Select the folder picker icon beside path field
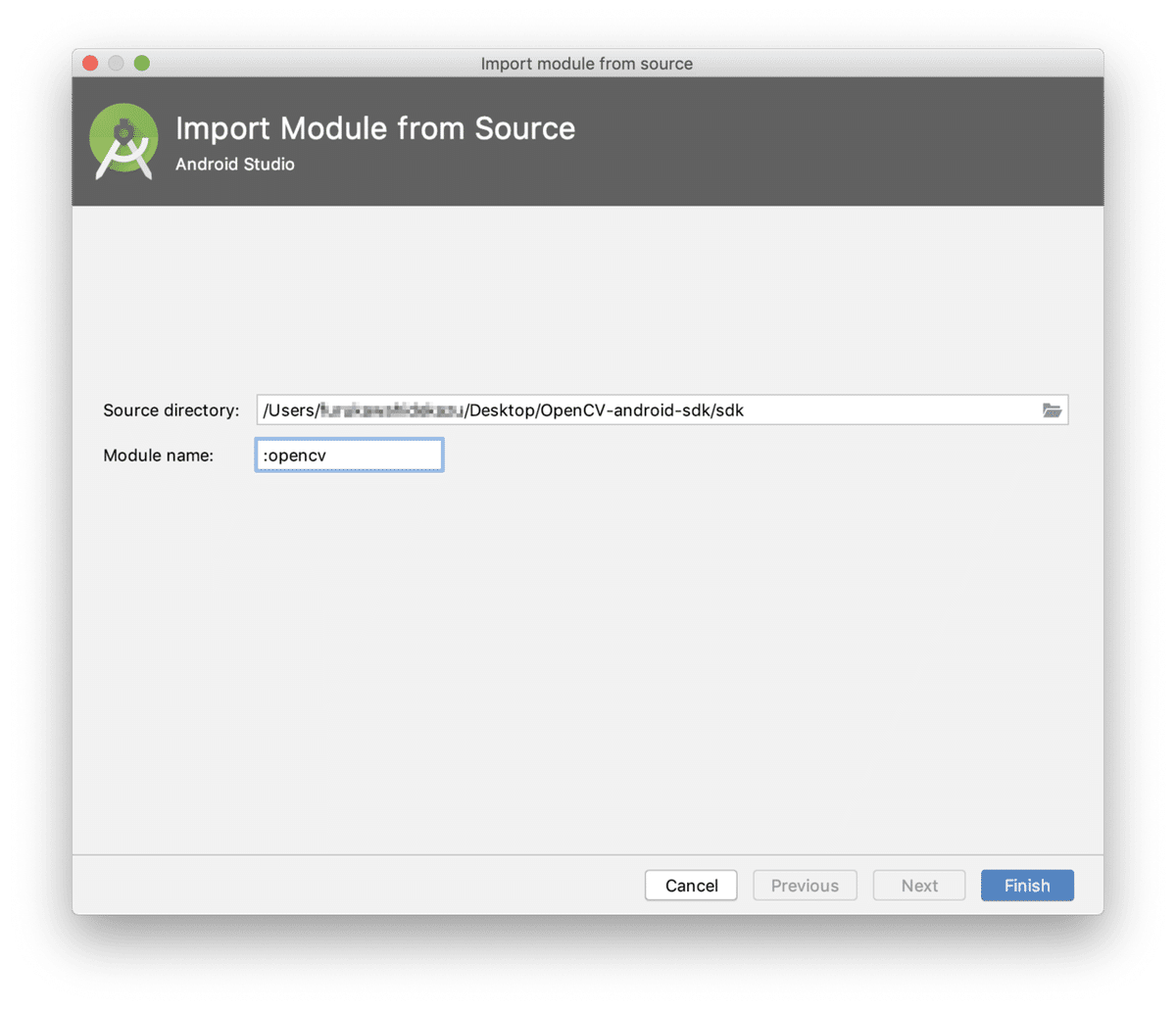The width and height of the screenshot is (1176, 1010). [x=1052, y=409]
